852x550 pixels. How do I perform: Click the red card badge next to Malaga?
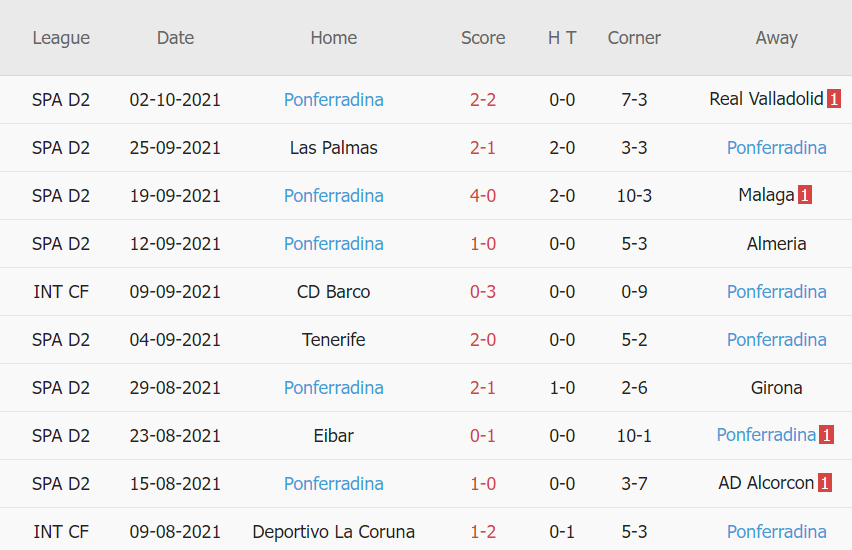pyautogui.click(x=804, y=195)
